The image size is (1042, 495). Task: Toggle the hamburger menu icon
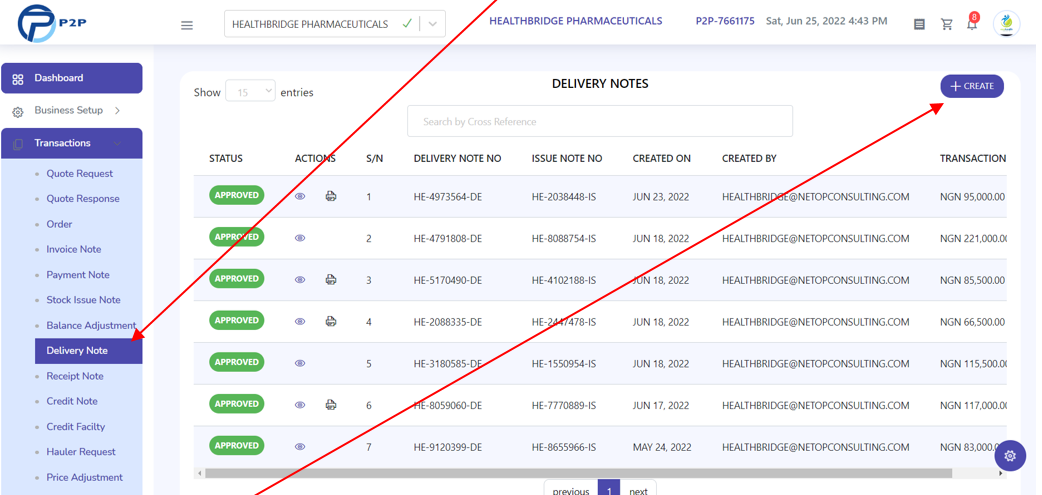point(187,25)
